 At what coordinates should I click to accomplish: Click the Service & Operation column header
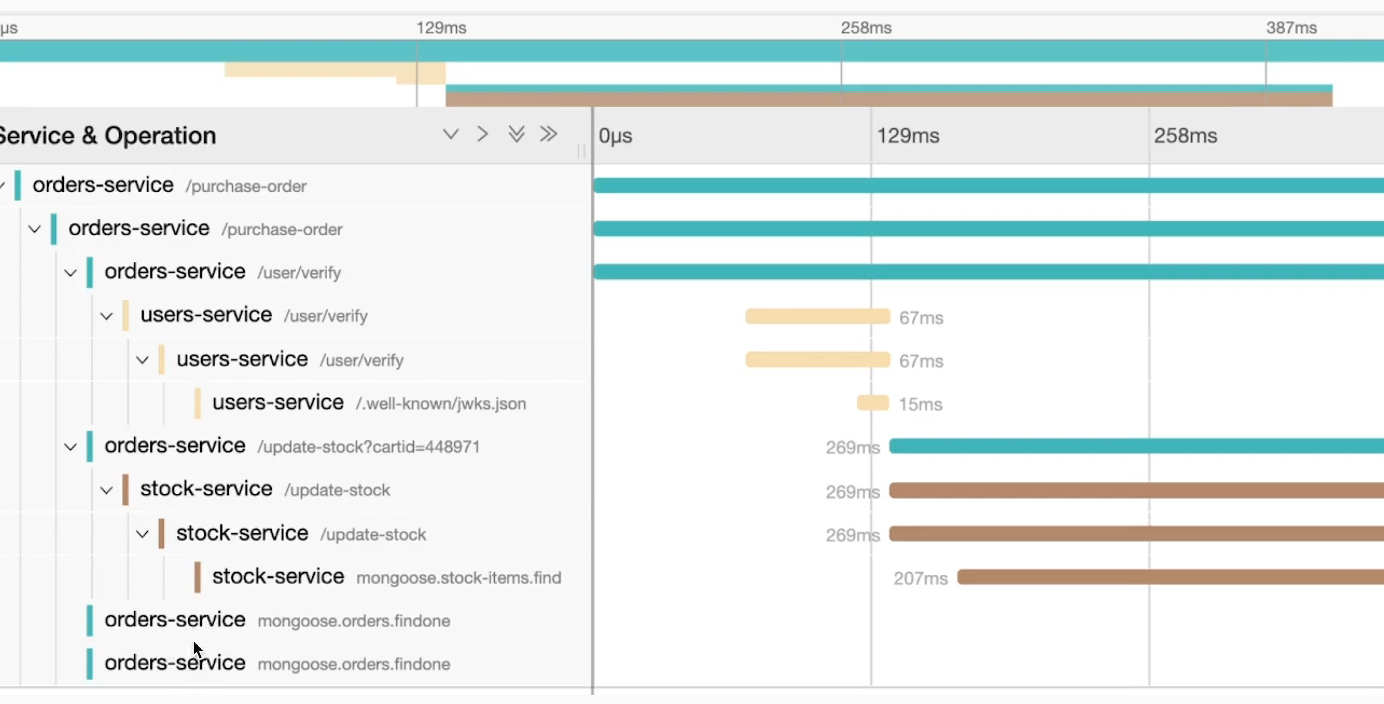coord(108,136)
